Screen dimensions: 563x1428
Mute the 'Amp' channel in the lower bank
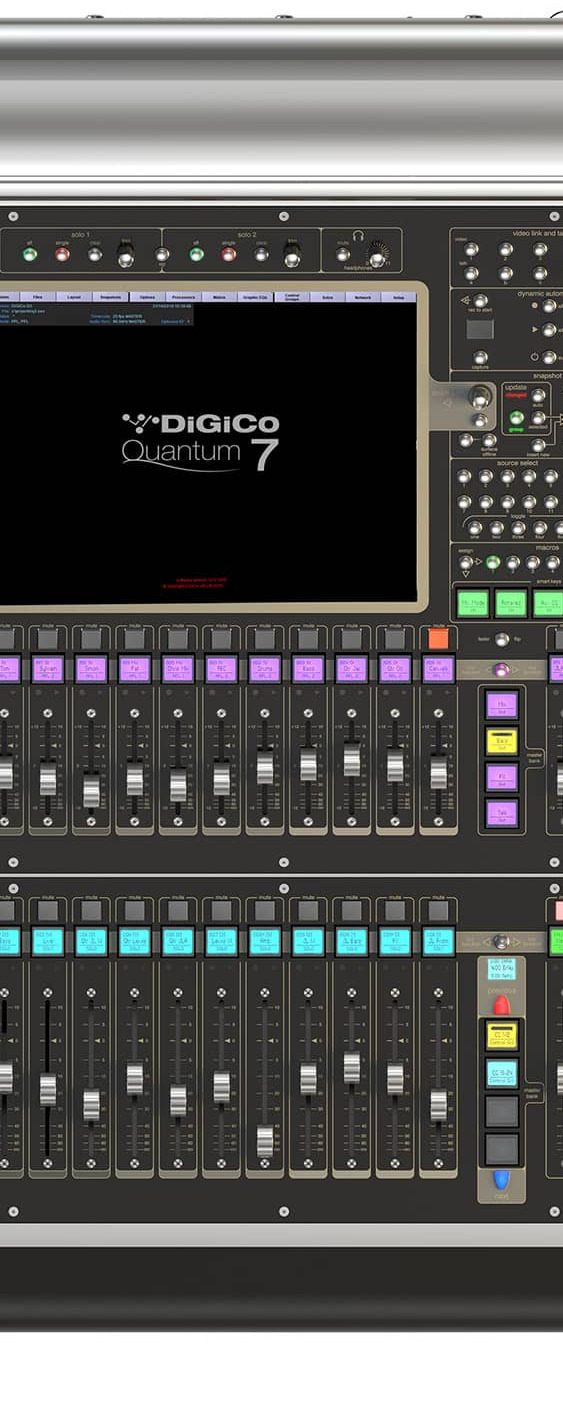point(264,910)
